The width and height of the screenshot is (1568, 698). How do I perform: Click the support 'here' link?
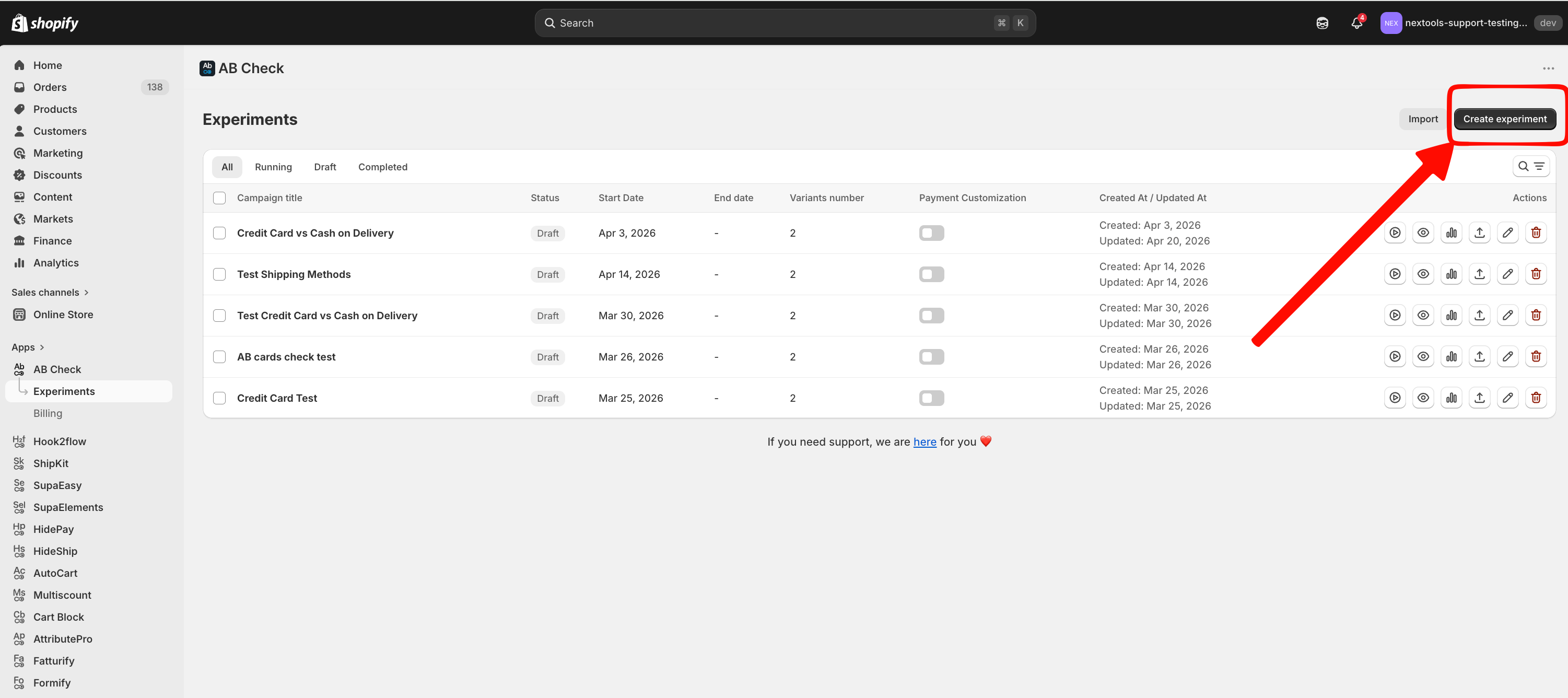(924, 441)
